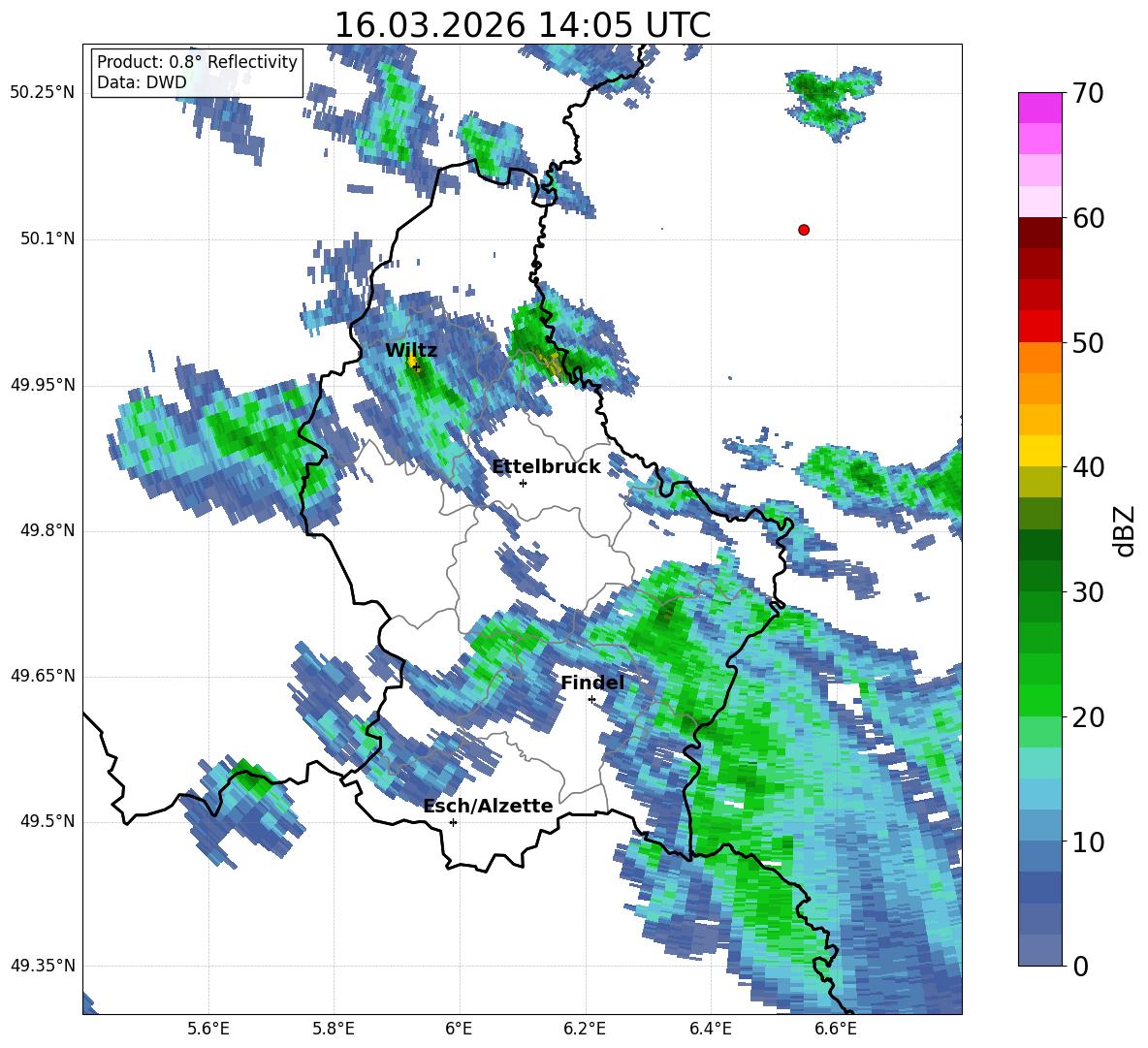Click the 49.65°N latitude label

pyautogui.click(x=43, y=676)
